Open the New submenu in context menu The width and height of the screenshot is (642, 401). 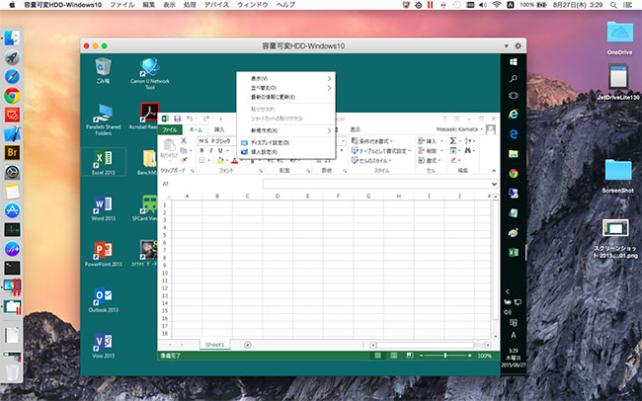tap(286, 130)
